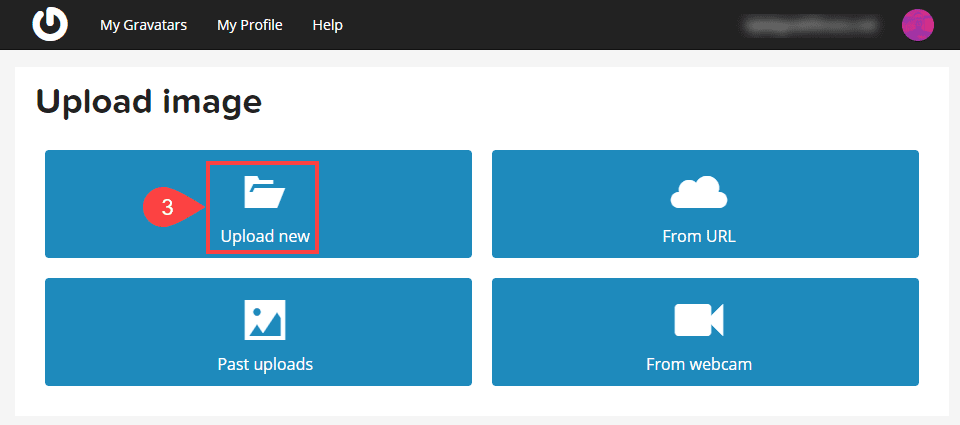The image size is (960, 425).
Task: Click the red step 3 callout marker
Action: [x=170, y=207]
